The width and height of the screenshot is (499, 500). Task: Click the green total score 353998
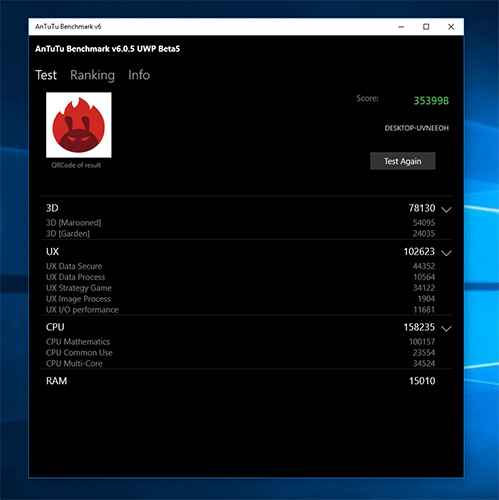point(431,101)
